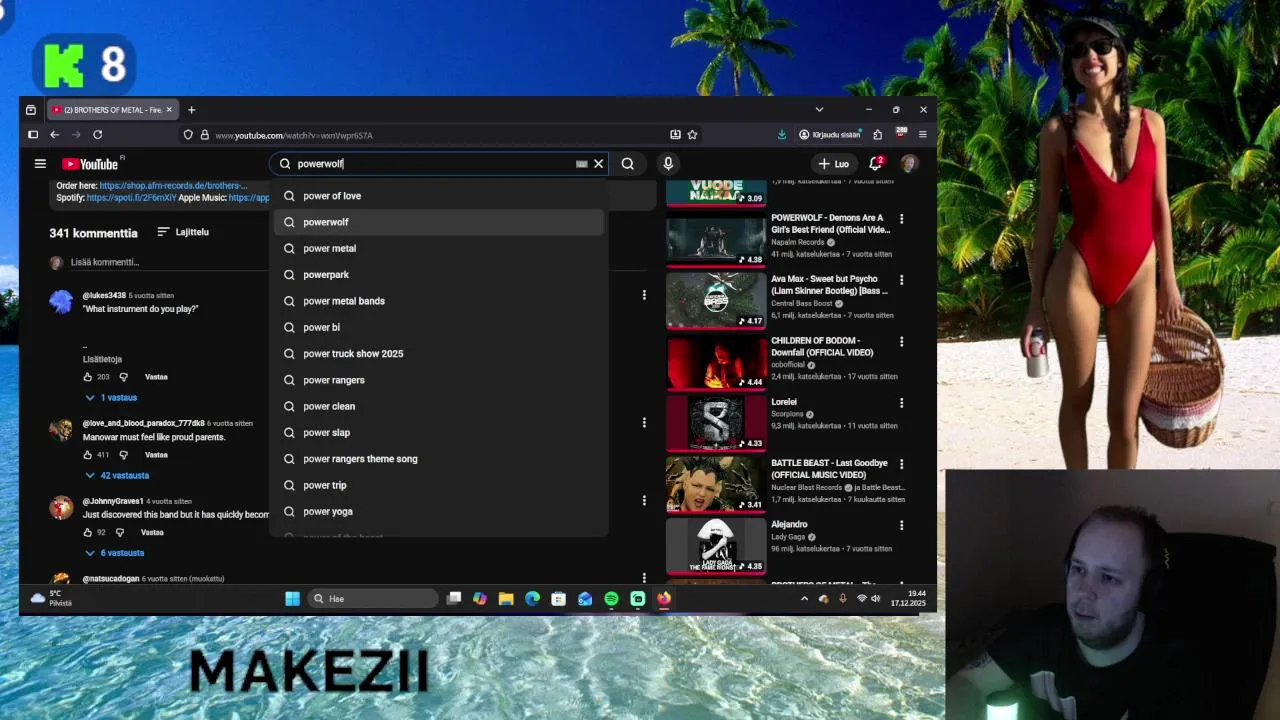Open options for Alejandro video

point(901,525)
